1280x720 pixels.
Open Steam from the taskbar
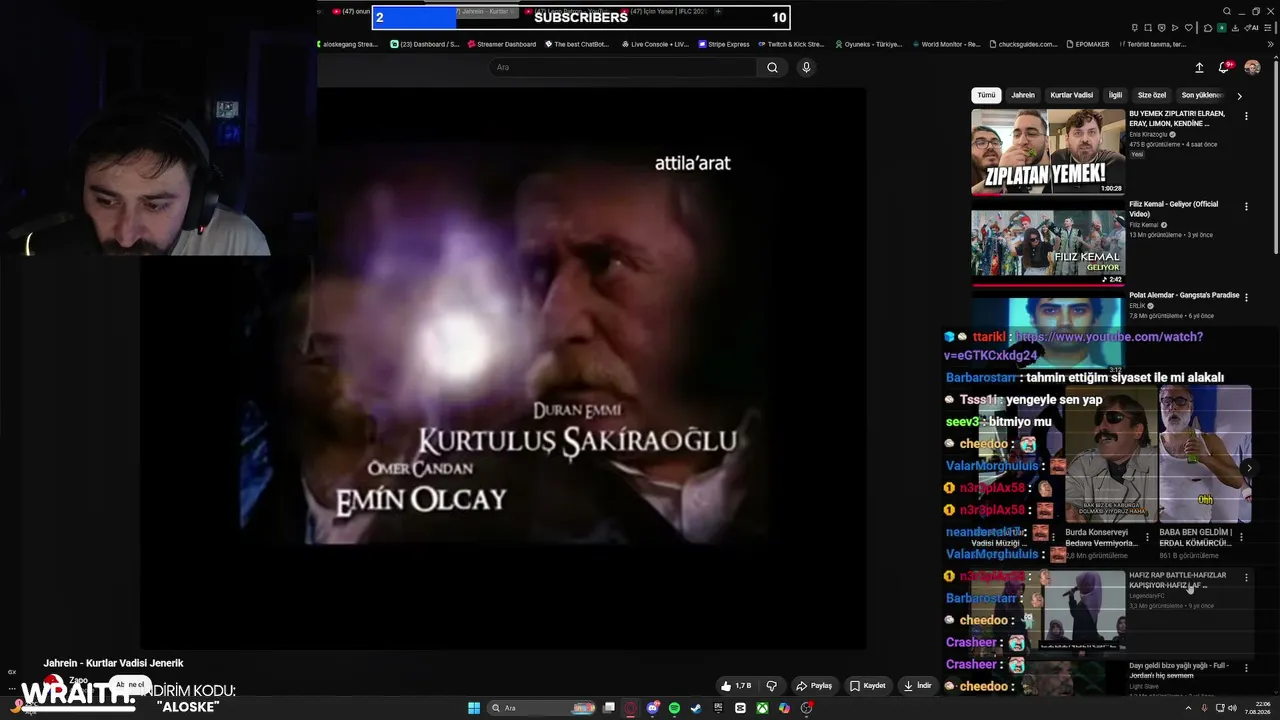tap(697, 708)
